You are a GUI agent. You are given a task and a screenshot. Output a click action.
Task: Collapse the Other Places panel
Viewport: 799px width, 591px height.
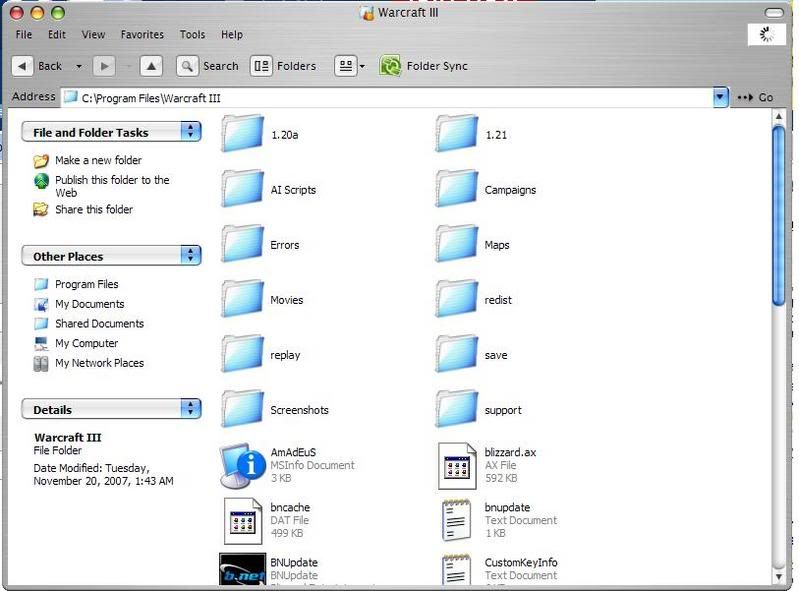click(191, 255)
